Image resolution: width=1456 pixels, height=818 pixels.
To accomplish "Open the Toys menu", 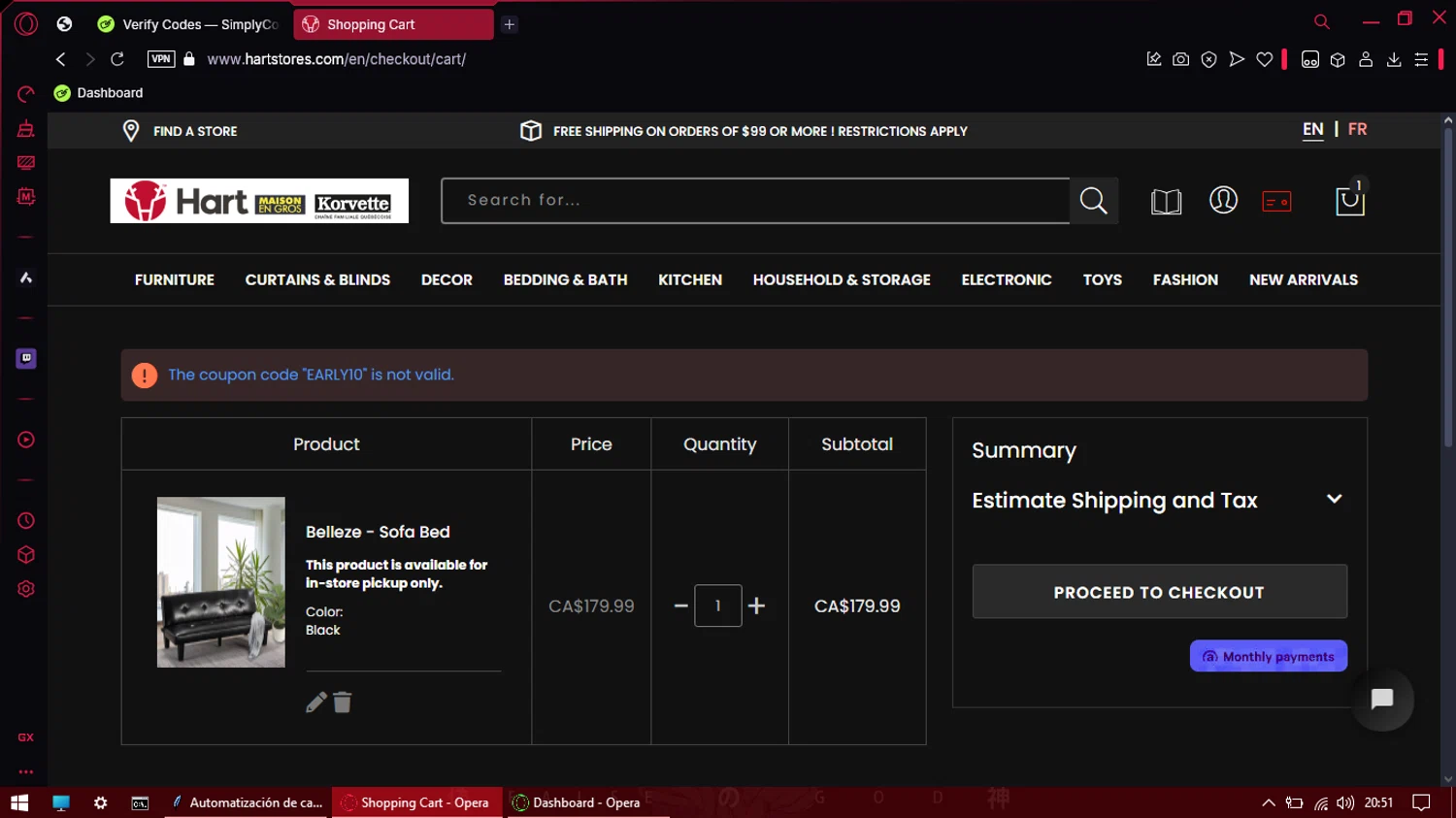I will pyautogui.click(x=1103, y=279).
